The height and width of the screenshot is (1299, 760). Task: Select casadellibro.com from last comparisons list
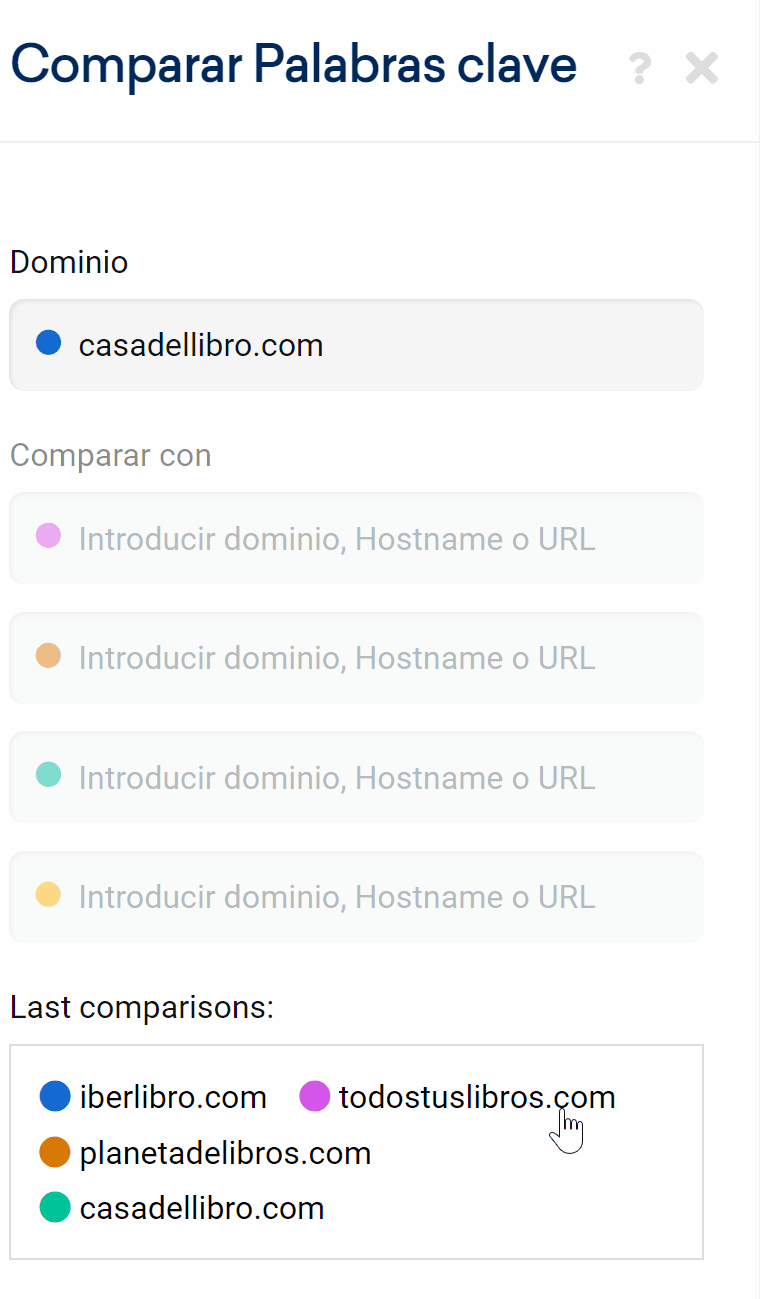[x=202, y=1208]
